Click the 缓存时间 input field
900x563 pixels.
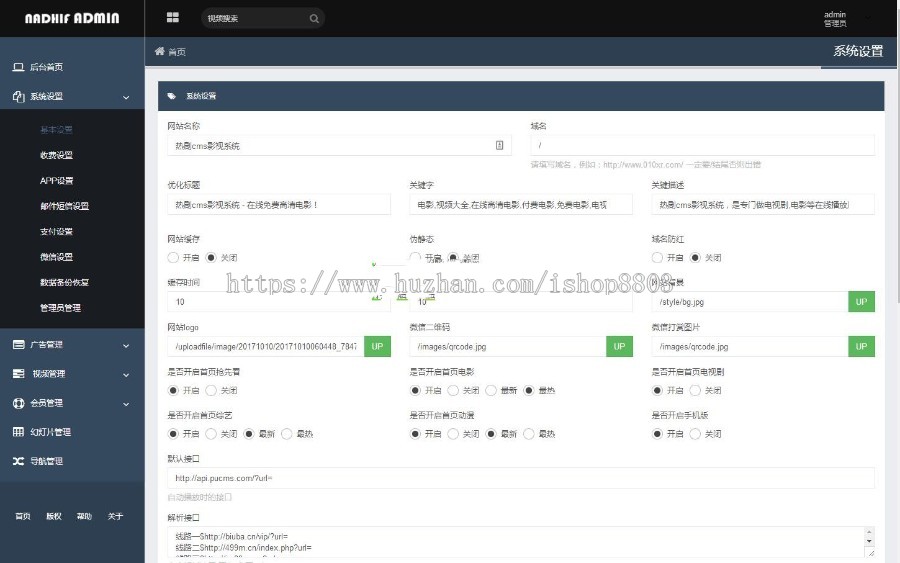coord(279,301)
